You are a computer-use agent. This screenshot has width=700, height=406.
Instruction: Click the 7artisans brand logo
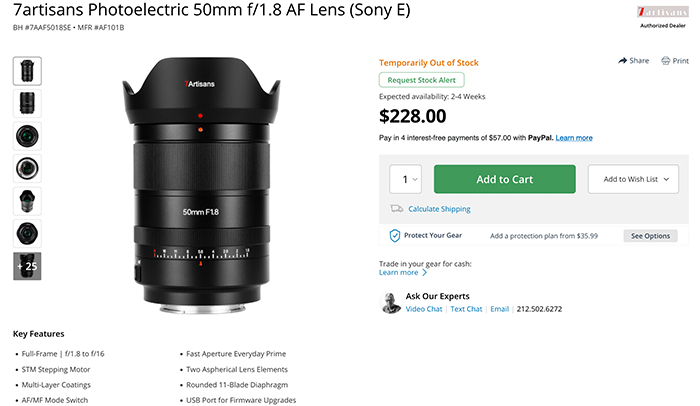click(x=662, y=12)
